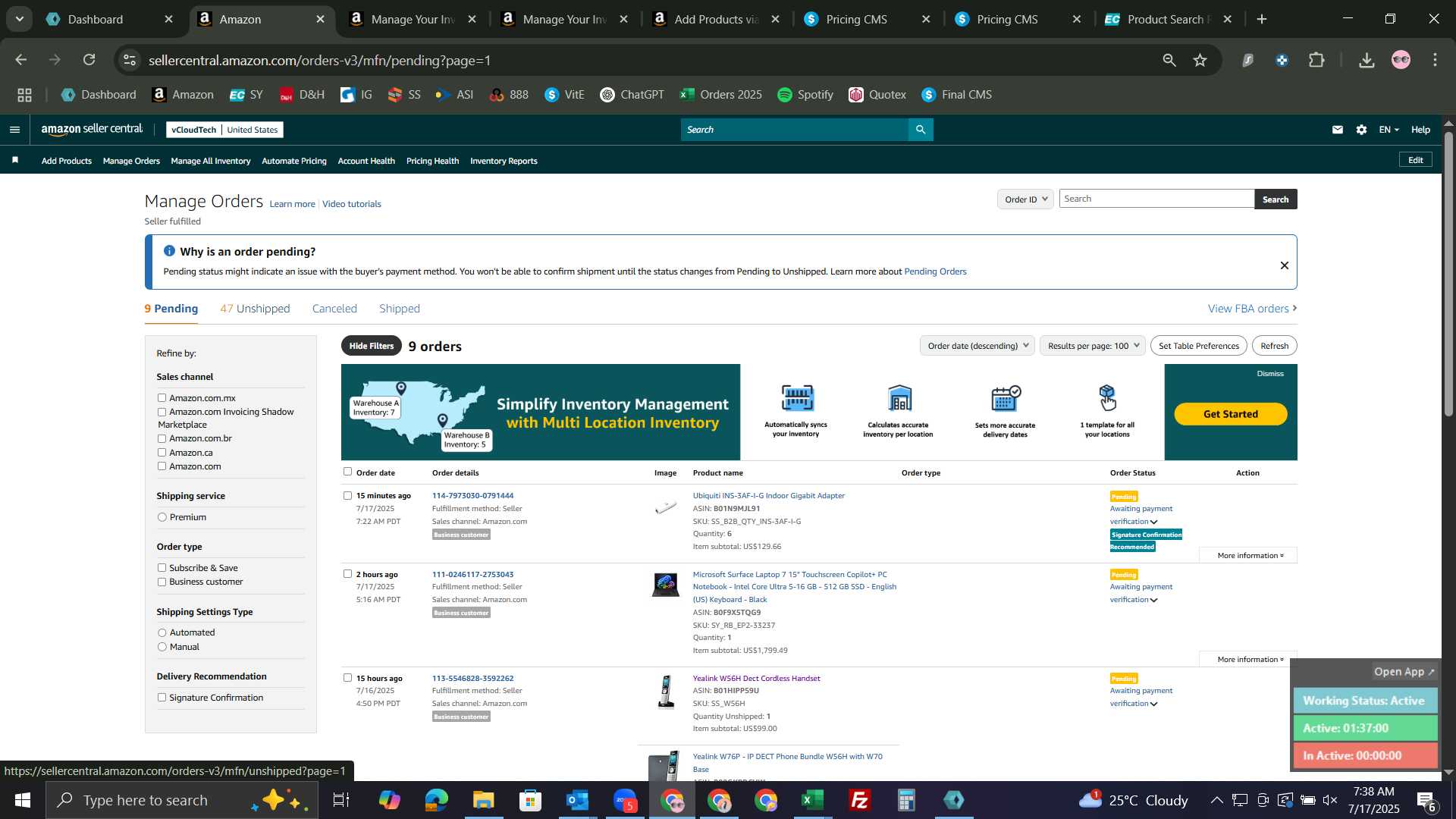This screenshot has height=819, width=1456.
Task: Switch to the Shipped tab
Action: pos(400,309)
